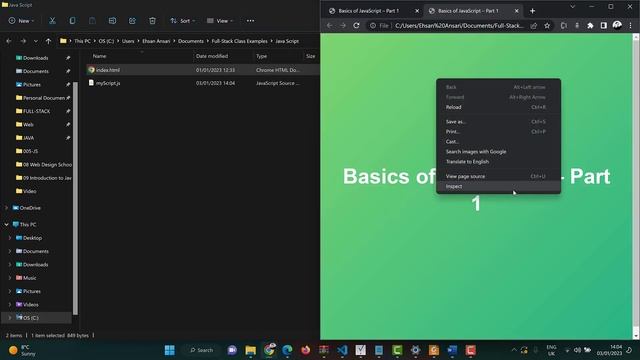Select the index.html file
Image resolution: width=640 pixels, height=360 pixels.
coord(202,70)
